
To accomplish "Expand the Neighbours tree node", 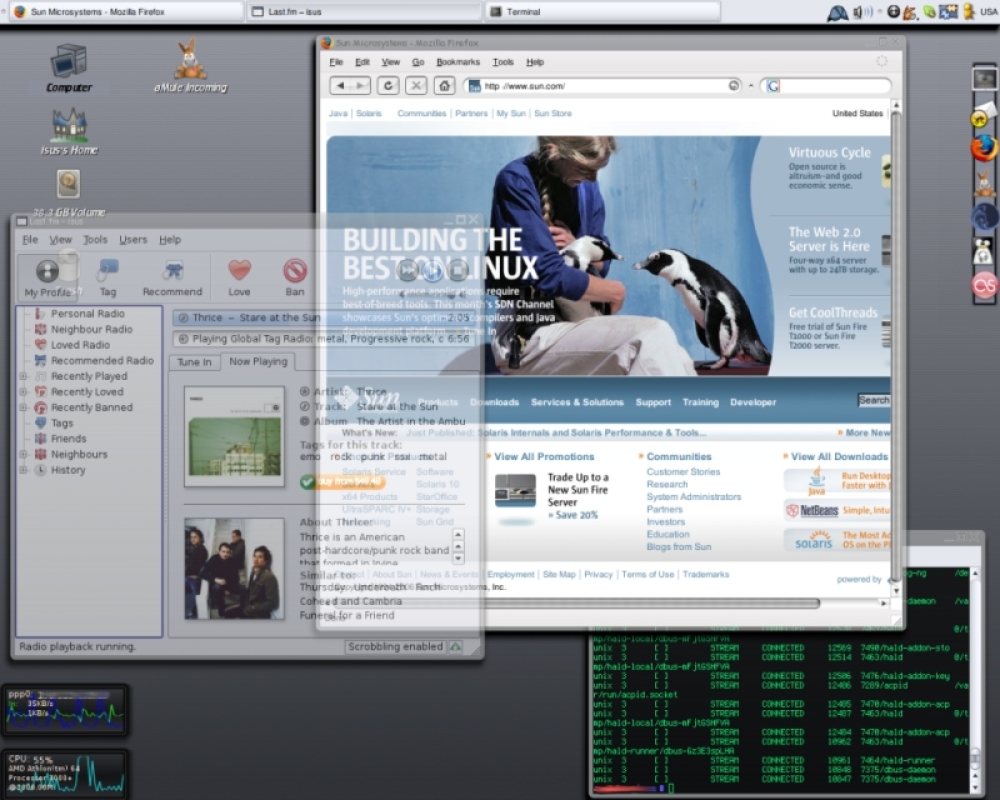I will (x=23, y=454).
